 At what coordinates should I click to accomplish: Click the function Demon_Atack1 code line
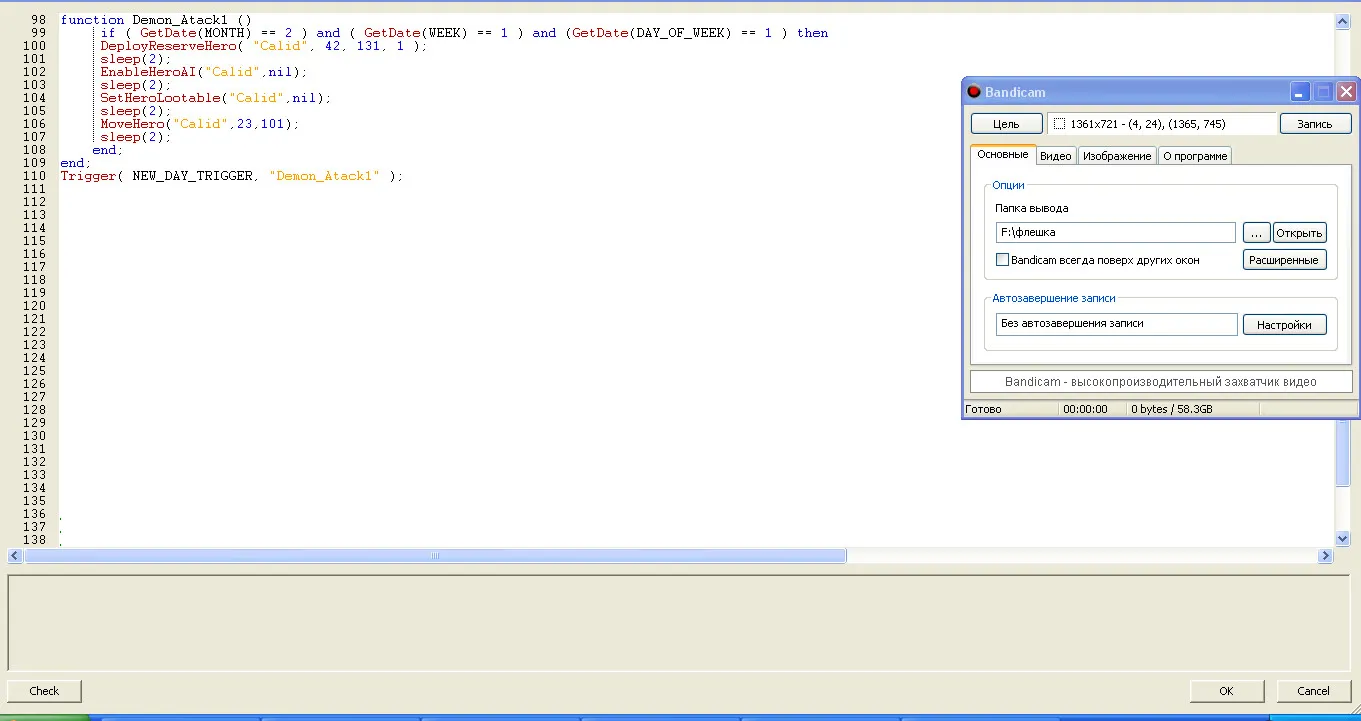click(157, 20)
